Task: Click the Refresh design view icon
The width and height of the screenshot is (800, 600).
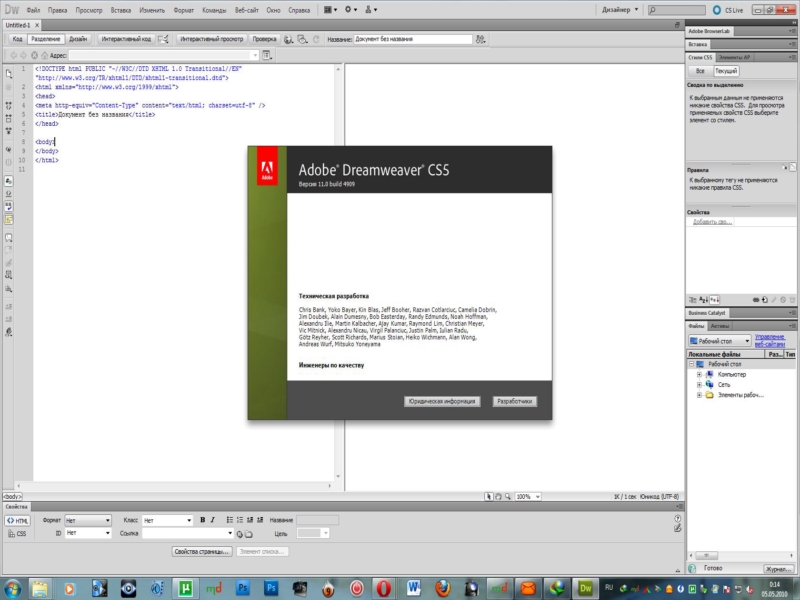Action: pyautogui.click(x=316, y=39)
